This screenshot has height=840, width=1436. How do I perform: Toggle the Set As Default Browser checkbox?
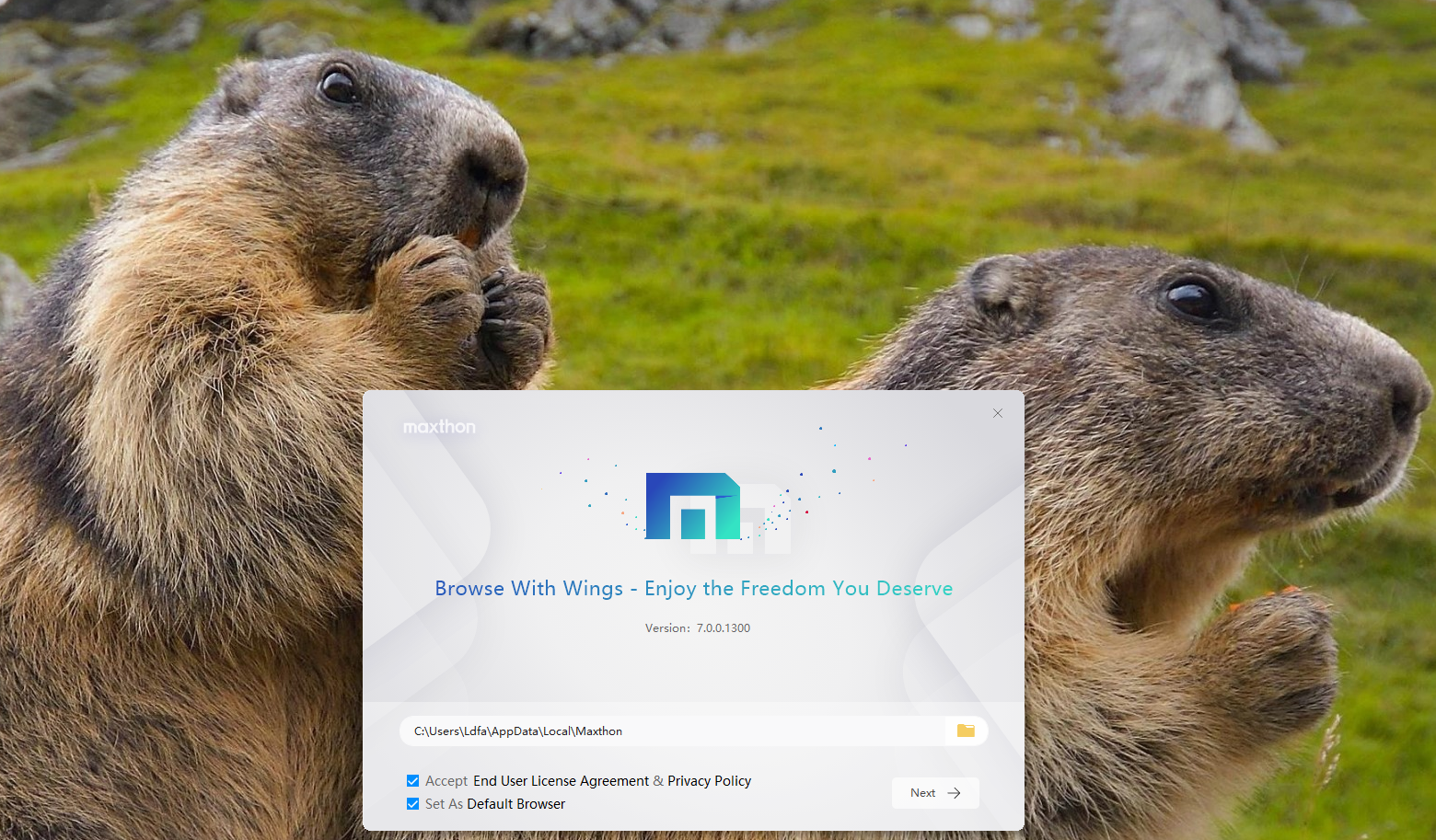[x=412, y=804]
